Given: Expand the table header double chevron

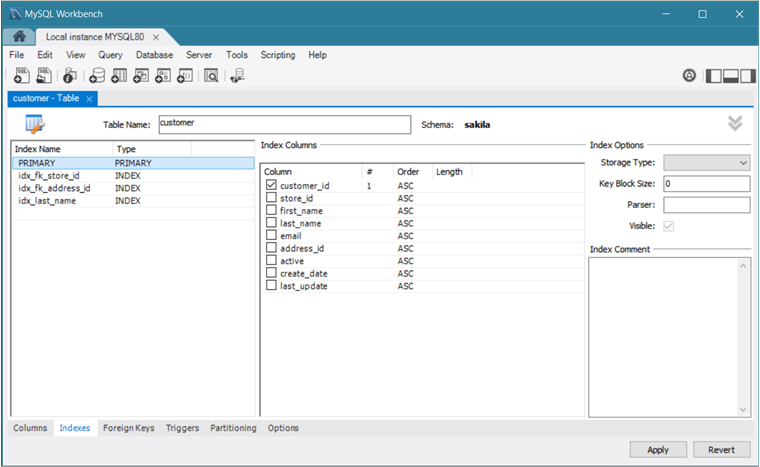Looking at the screenshot, I should coord(735,123).
